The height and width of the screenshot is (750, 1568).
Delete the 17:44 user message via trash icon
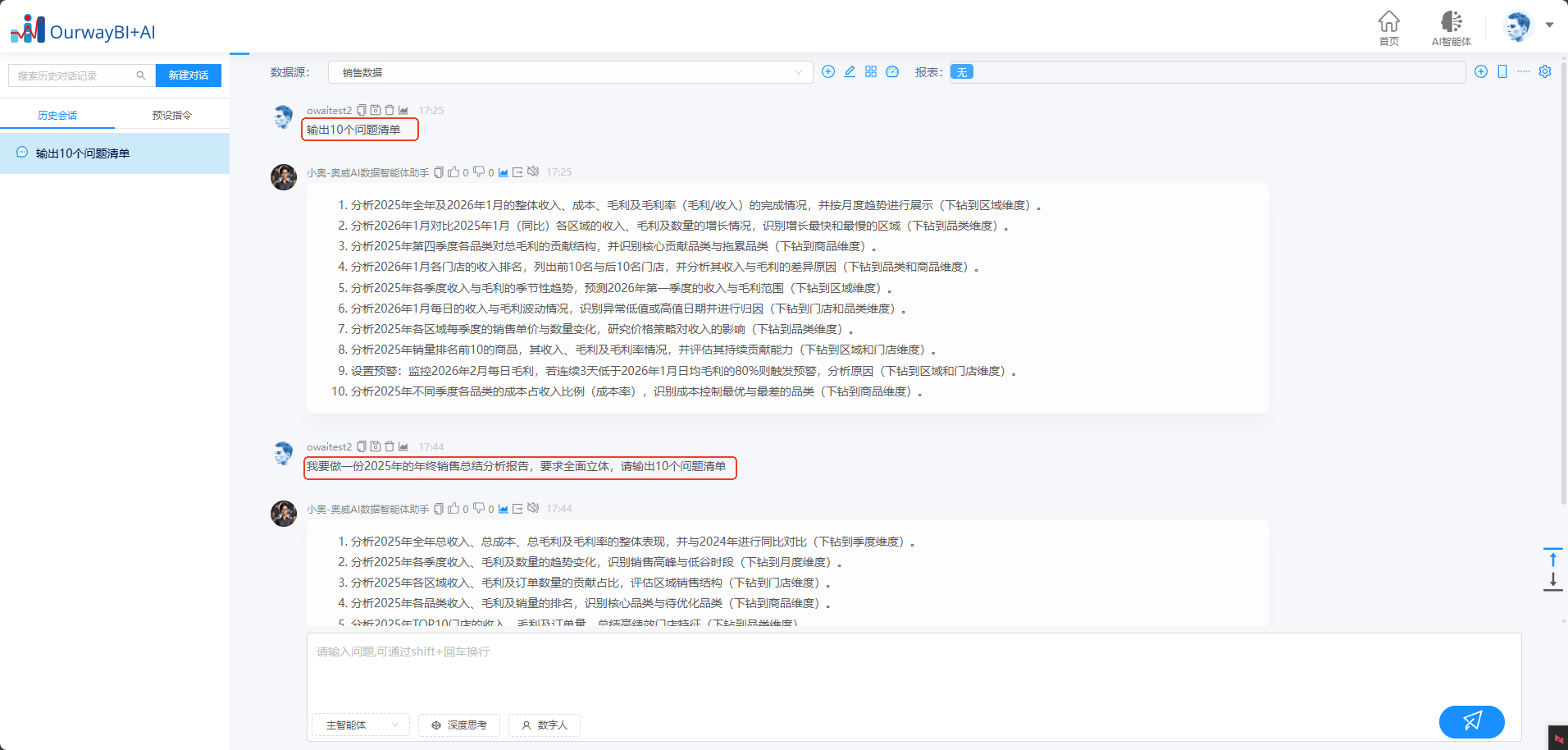(x=390, y=447)
